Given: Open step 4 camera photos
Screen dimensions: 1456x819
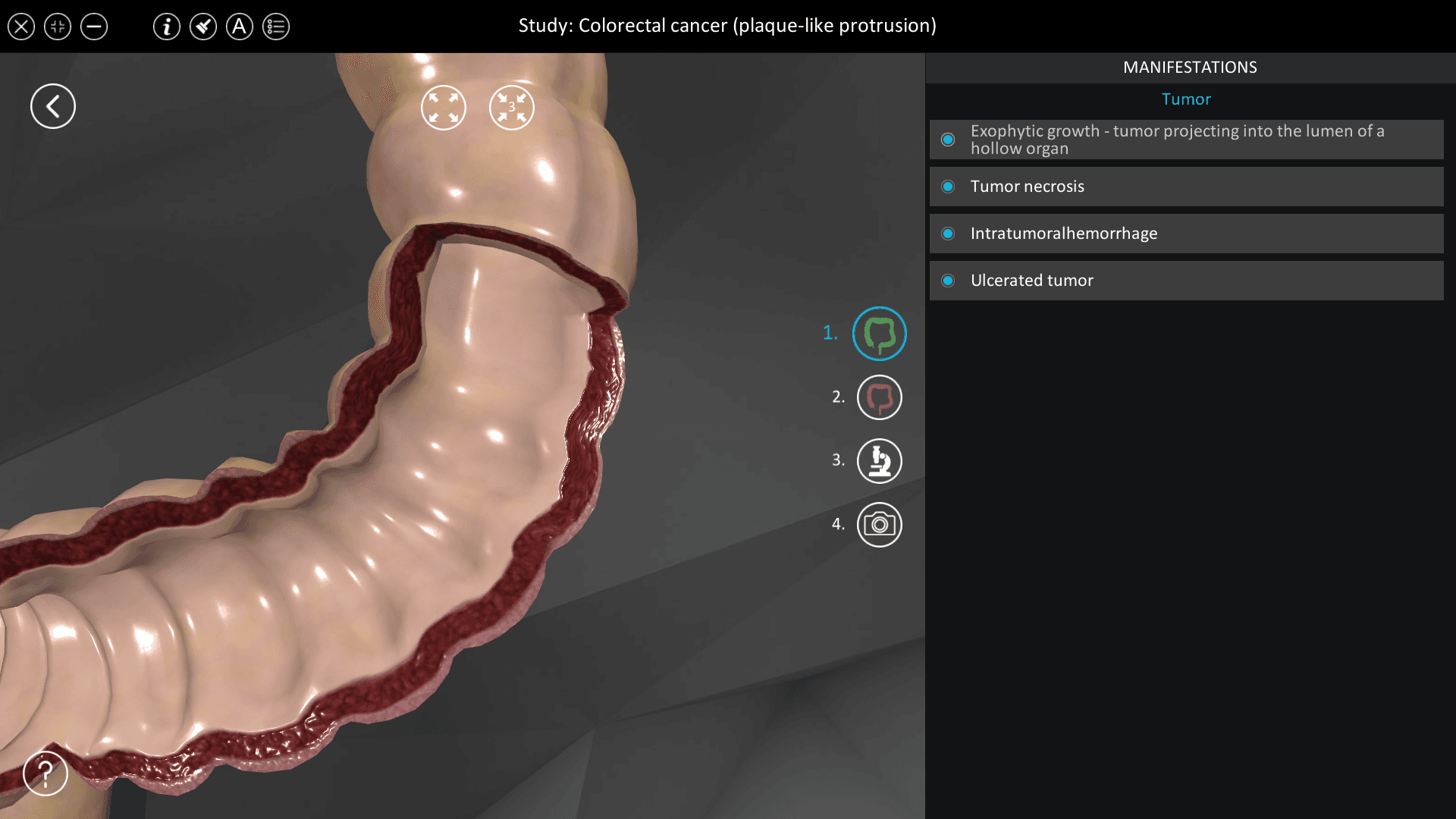Looking at the screenshot, I should point(880,525).
